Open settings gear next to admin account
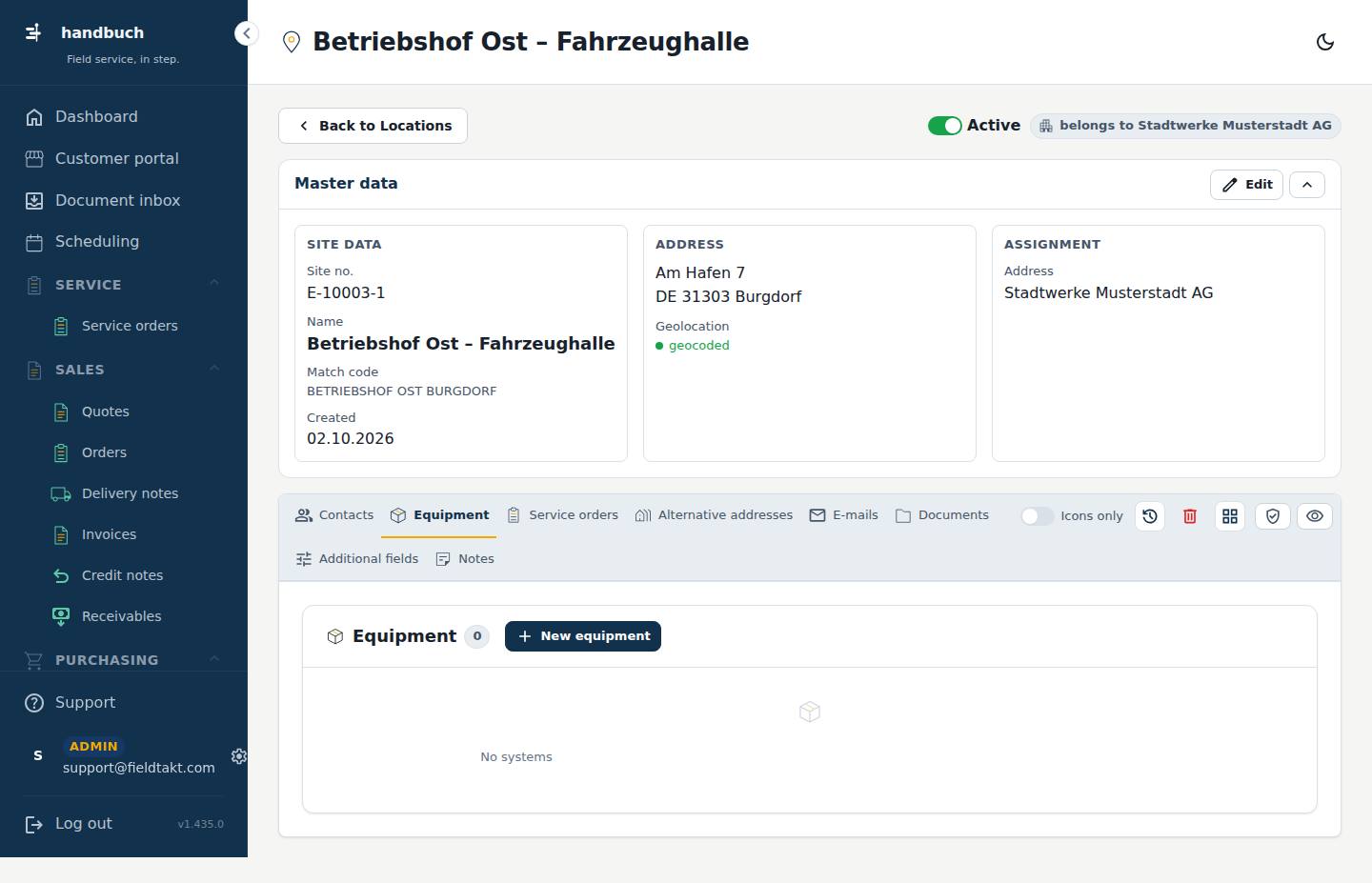 point(238,756)
